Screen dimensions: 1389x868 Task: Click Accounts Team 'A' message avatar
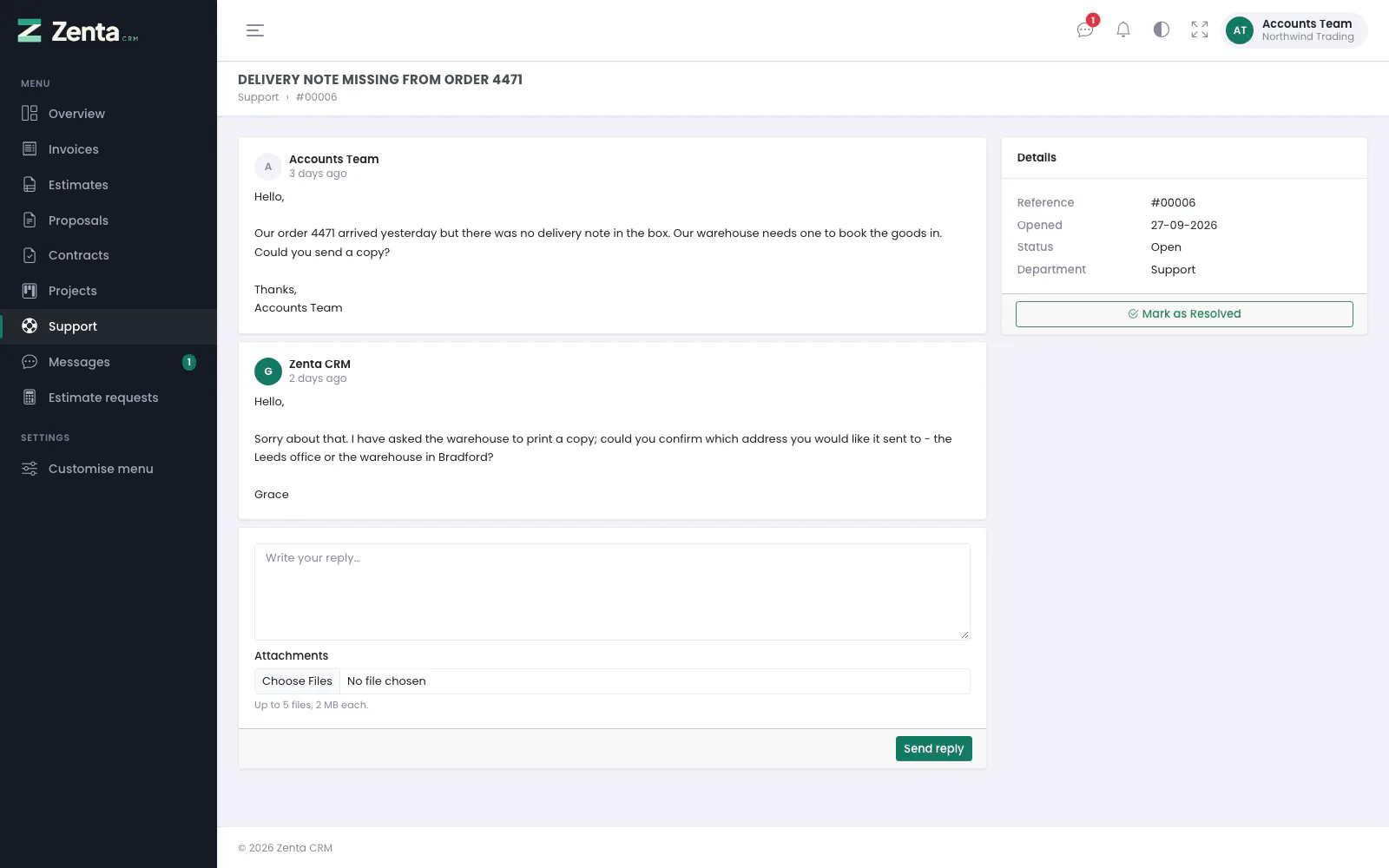(268, 167)
